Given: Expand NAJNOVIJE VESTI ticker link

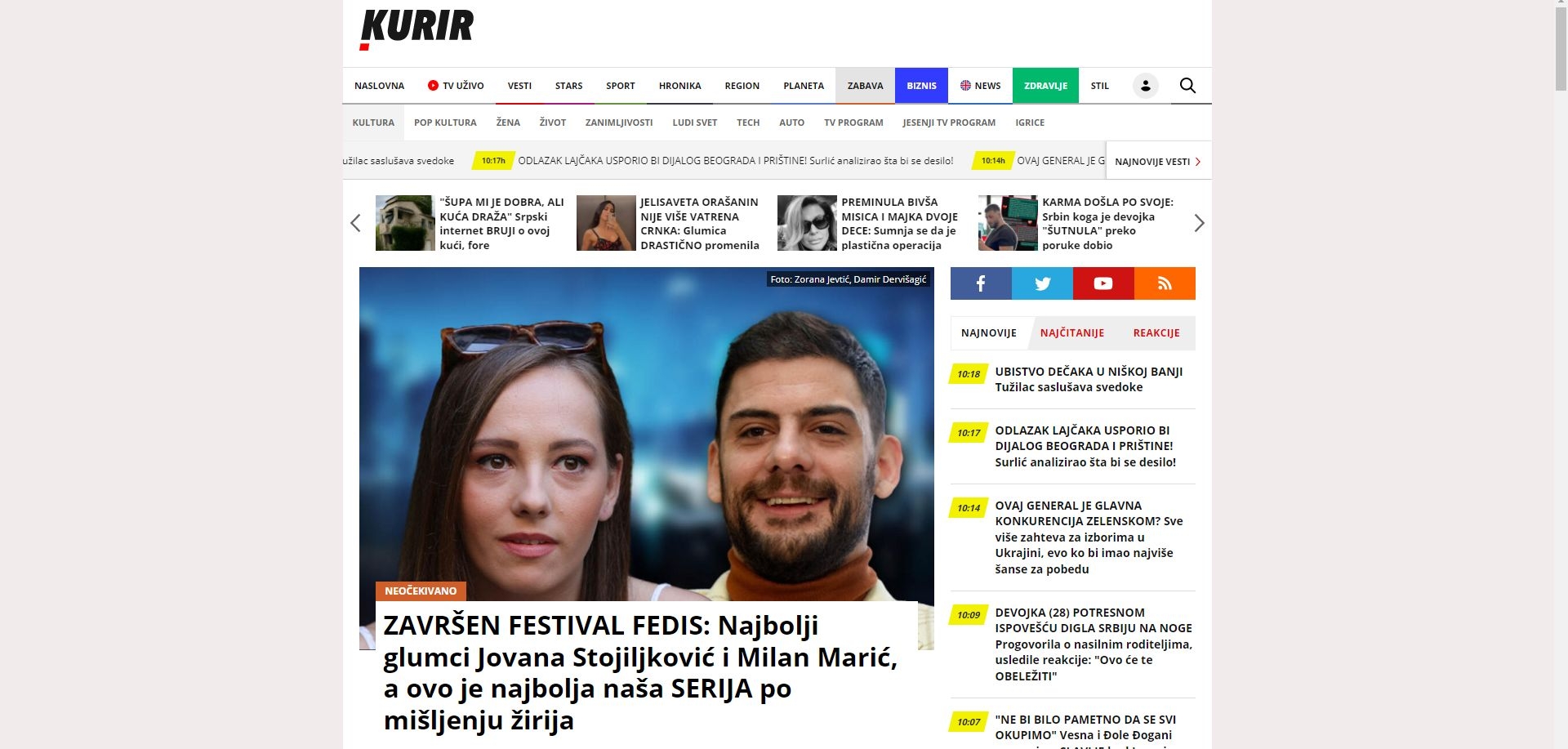Looking at the screenshot, I should (1158, 161).
